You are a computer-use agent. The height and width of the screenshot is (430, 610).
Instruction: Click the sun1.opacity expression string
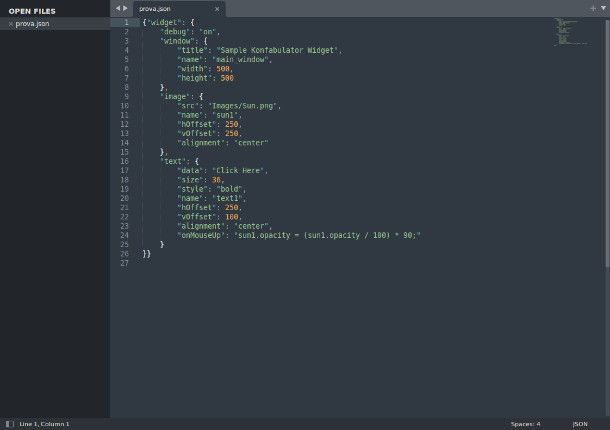tap(327, 235)
